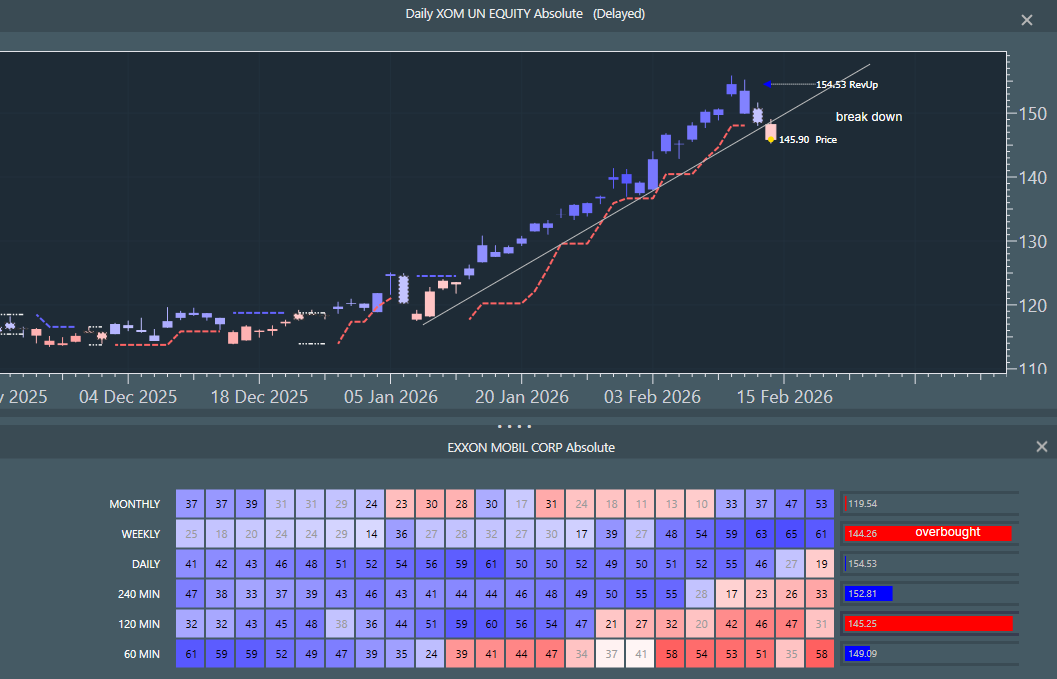This screenshot has height=679, width=1057.
Task: Click the blue RevUp arrow marker
Action: 767,84
